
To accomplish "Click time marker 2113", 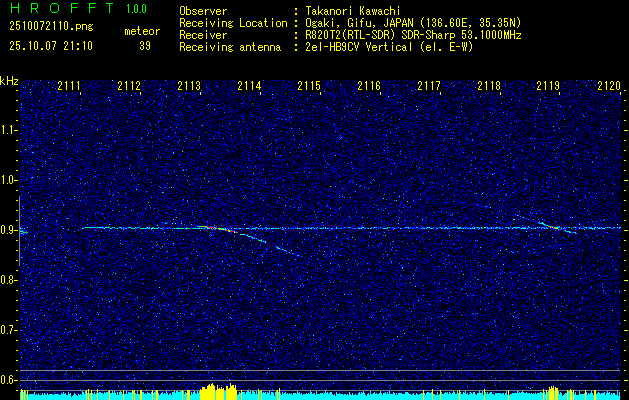I will tap(189, 86).
